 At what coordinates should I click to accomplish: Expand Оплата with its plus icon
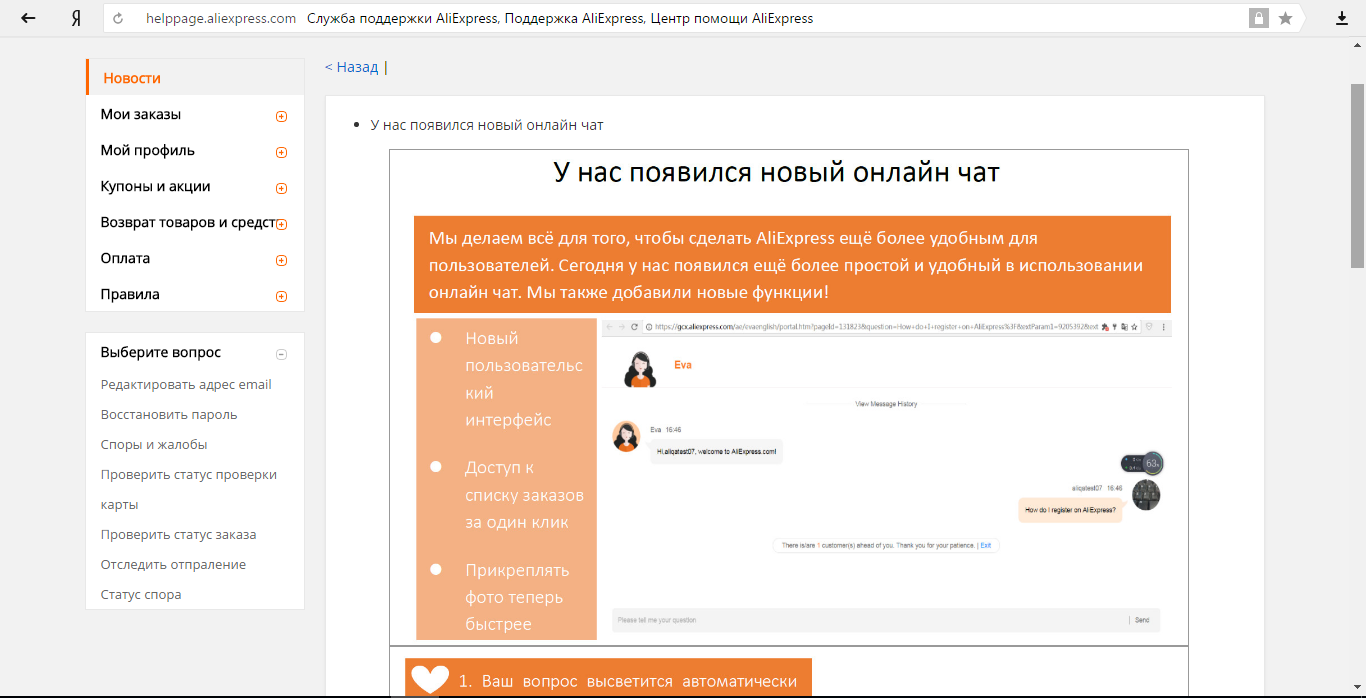pyautogui.click(x=281, y=260)
